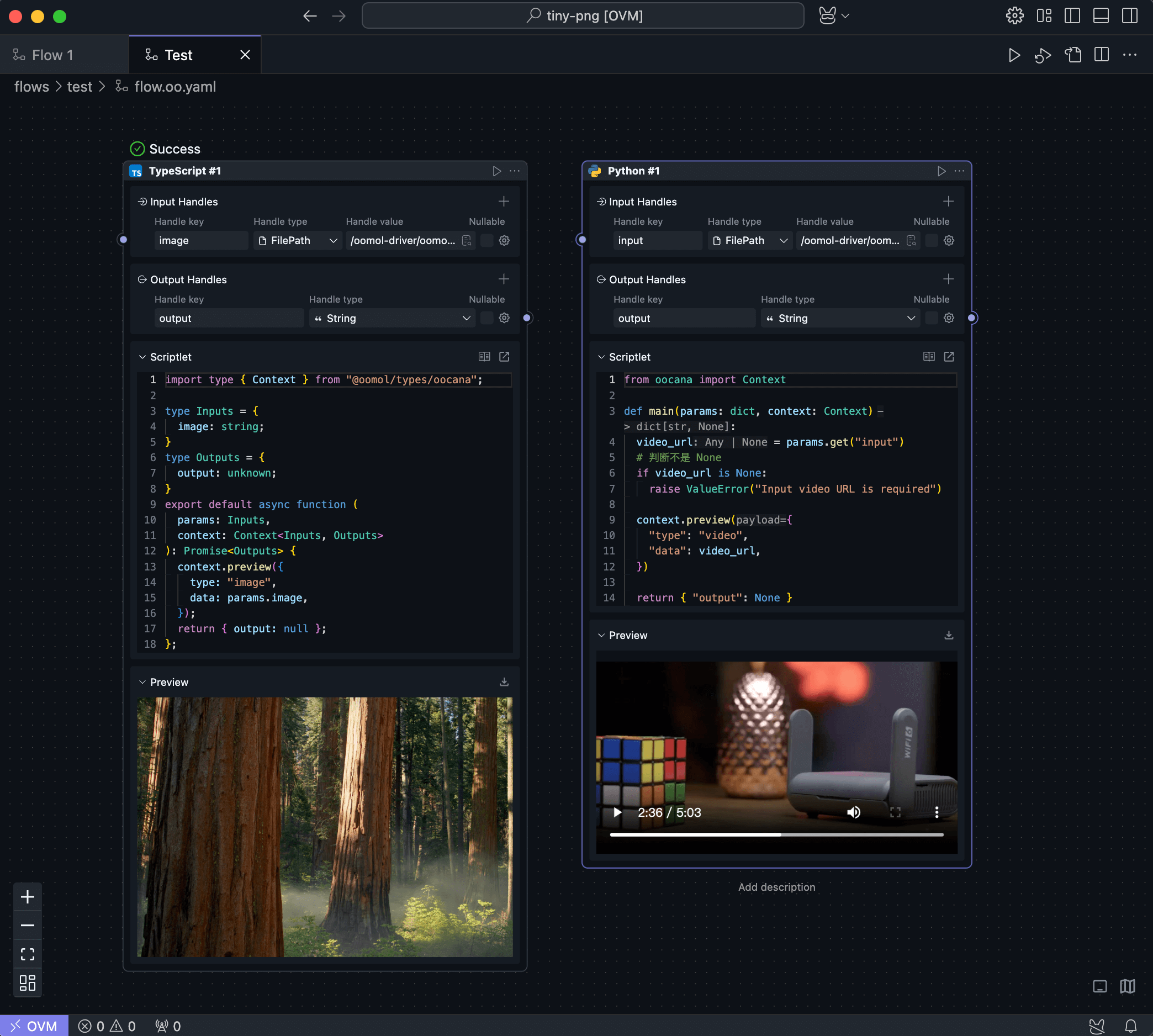Screen dimensions: 1153x1036
Task: Open TypeScript scriptlet in external editor
Action: (x=504, y=357)
